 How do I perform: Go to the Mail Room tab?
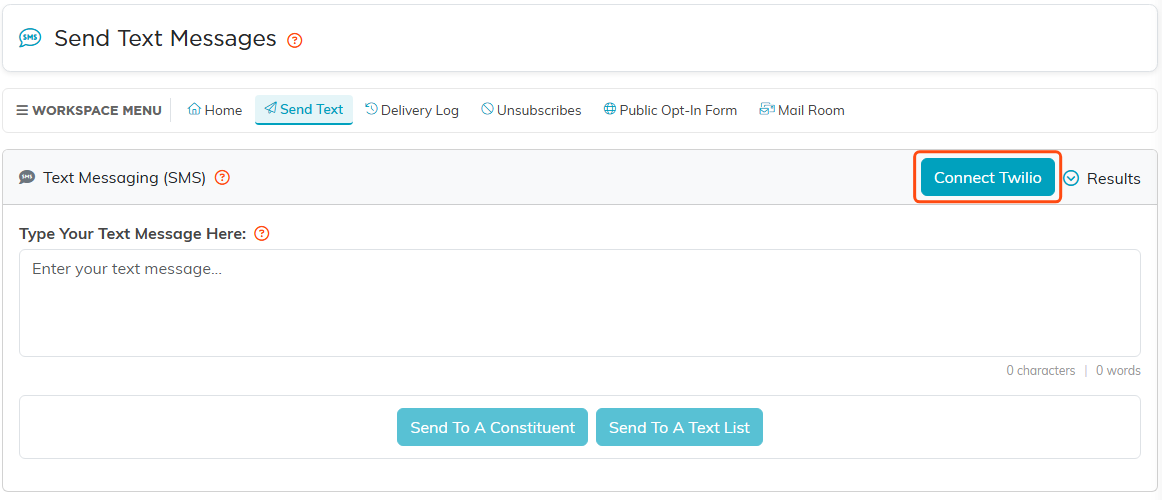pyautogui.click(x=802, y=110)
